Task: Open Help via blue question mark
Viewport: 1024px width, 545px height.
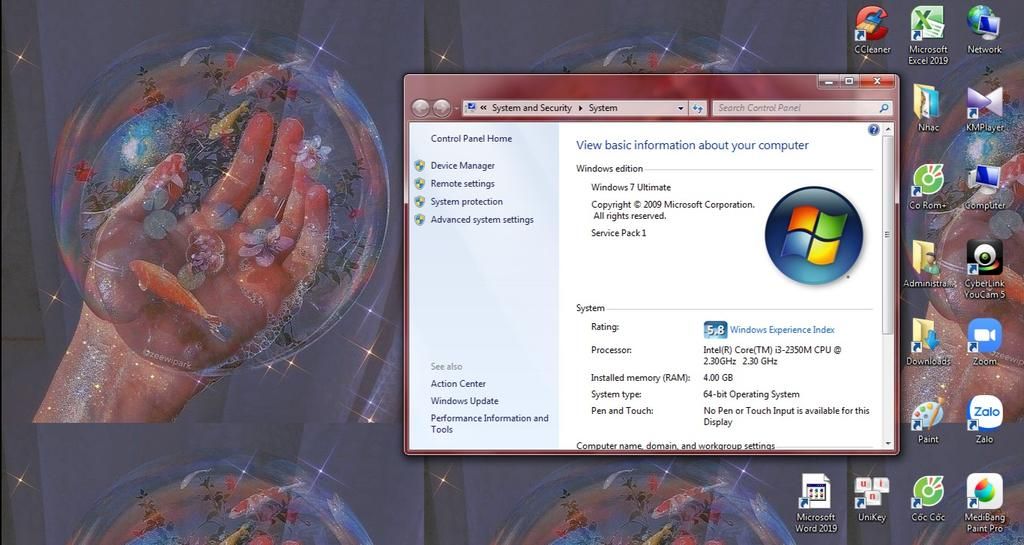Action: click(x=873, y=130)
